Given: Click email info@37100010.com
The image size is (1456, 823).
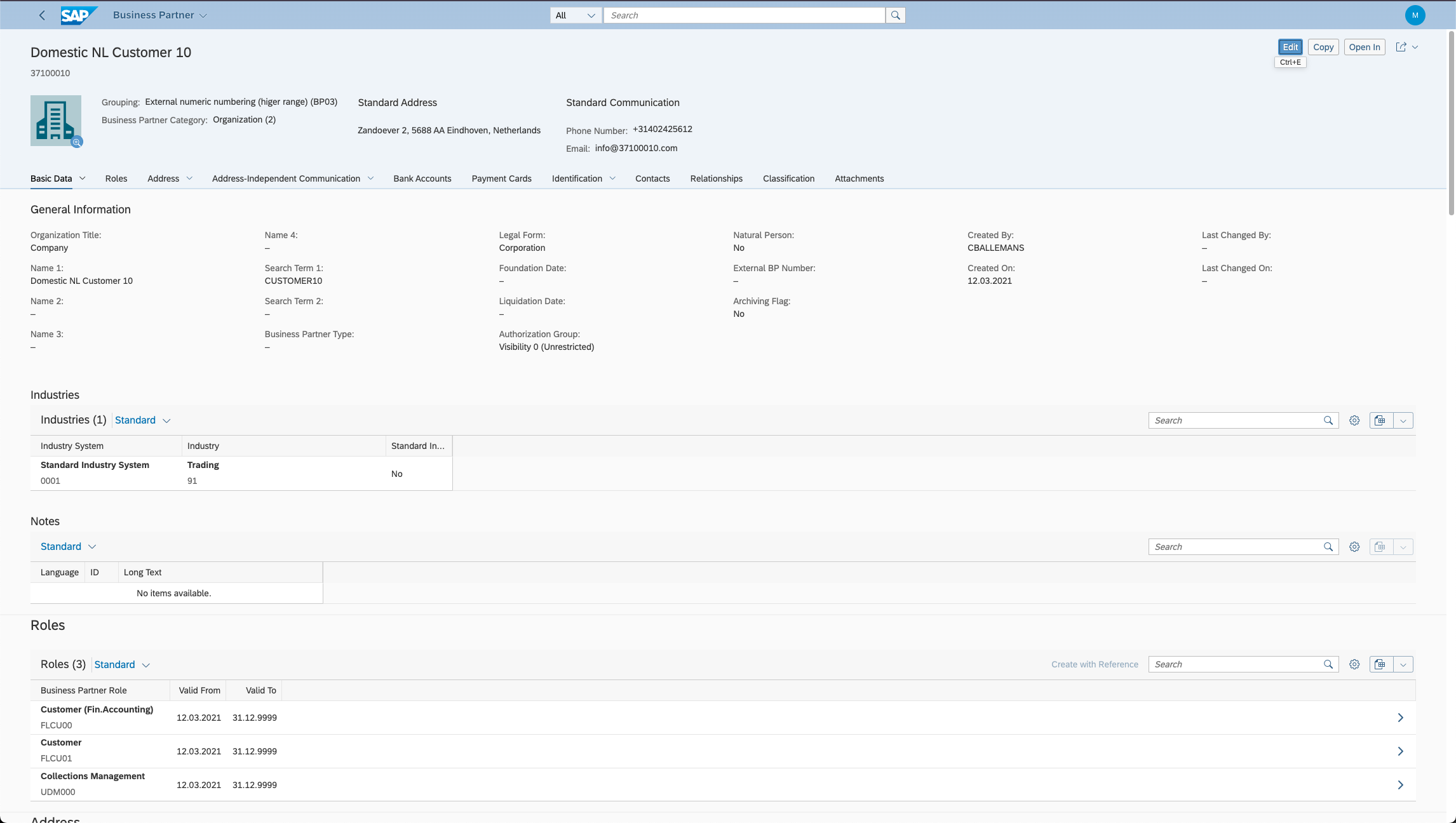Looking at the screenshot, I should 636,148.
